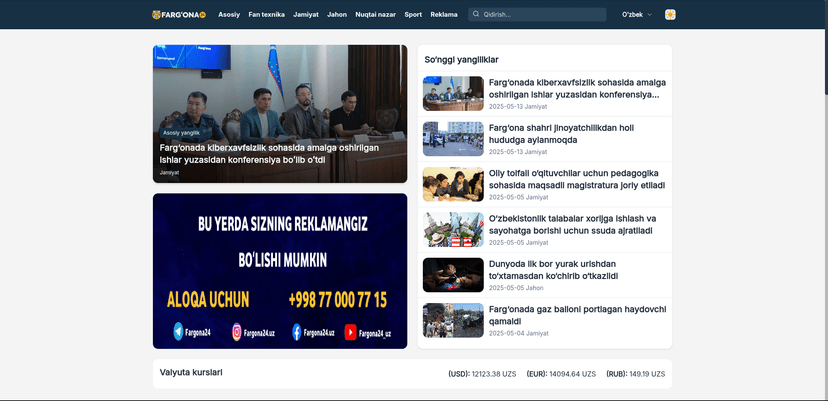The width and height of the screenshot is (828, 401).
Task: Go to the Fan texnika section
Action: click(x=266, y=14)
